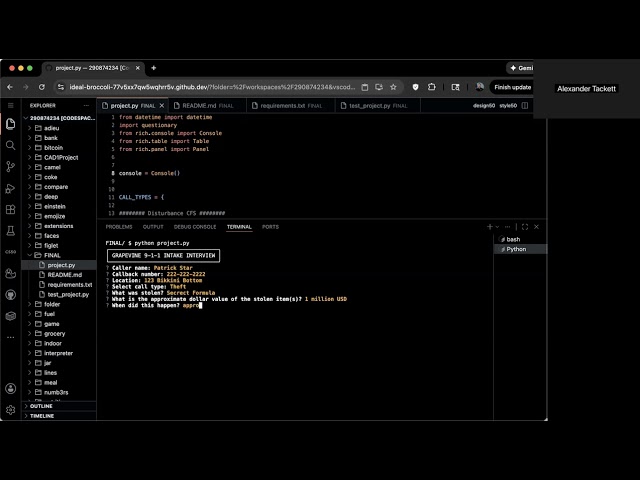This screenshot has width=640, height=480.
Task: Bookmark this page with the star icon
Action: (x=393, y=87)
